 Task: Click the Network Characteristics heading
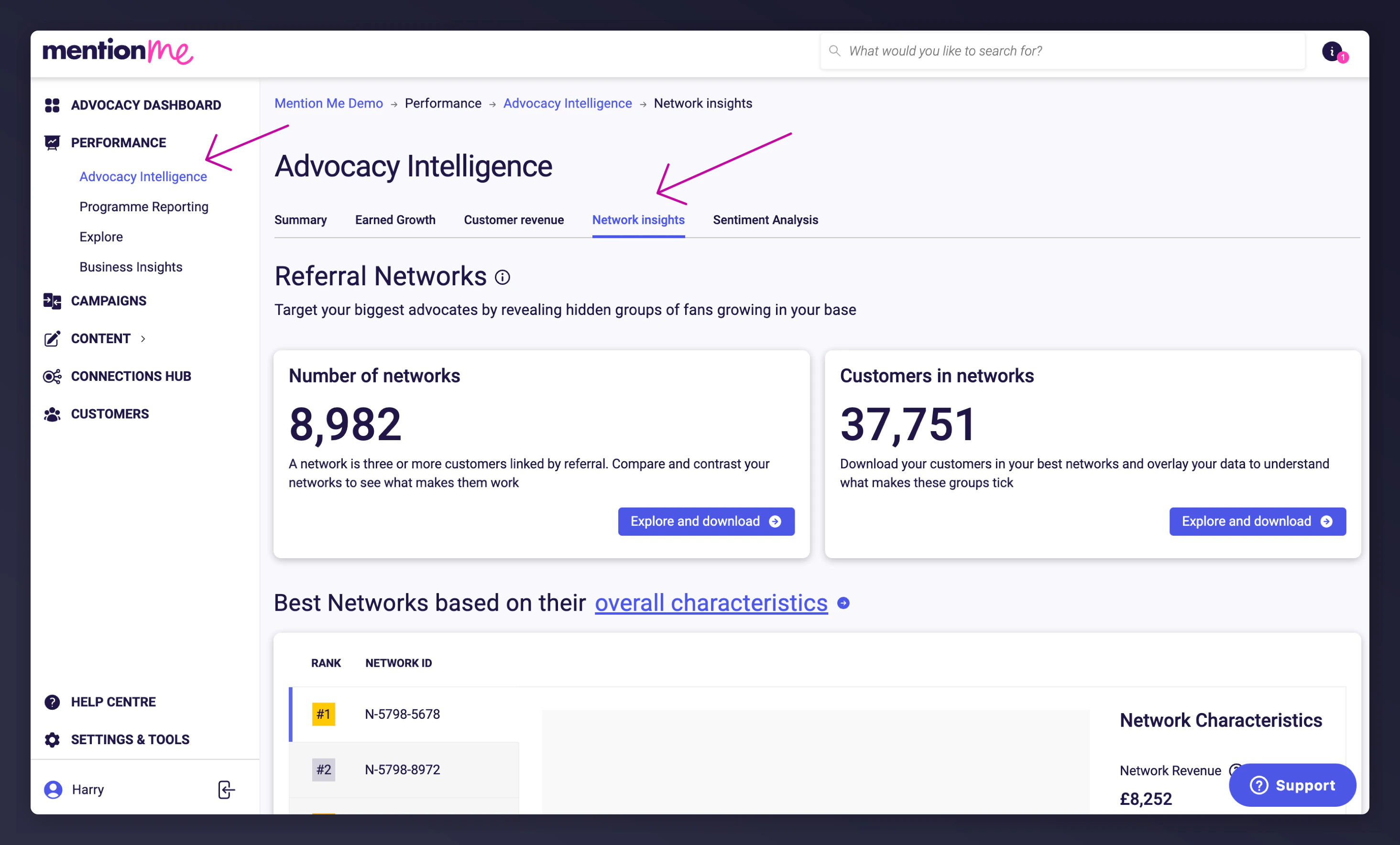pos(1220,720)
